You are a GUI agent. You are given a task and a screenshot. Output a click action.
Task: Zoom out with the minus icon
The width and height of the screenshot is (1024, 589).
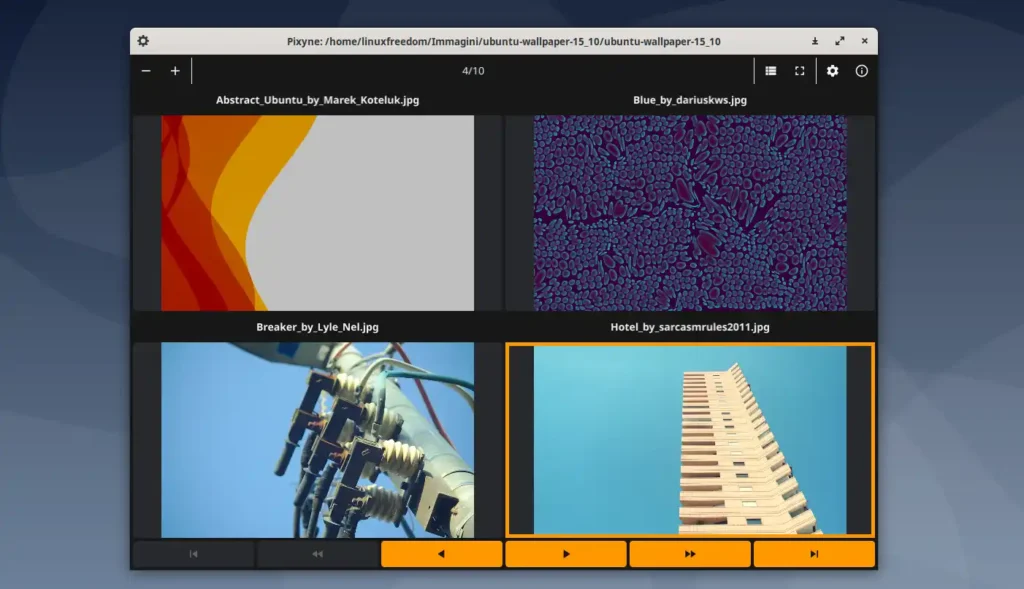point(146,71)
